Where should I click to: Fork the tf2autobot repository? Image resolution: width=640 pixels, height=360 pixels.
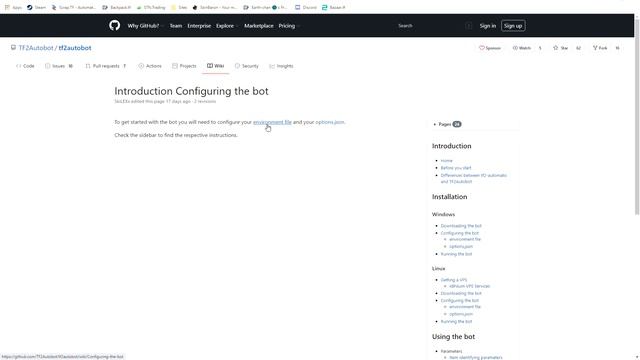(x=600, y=48)
